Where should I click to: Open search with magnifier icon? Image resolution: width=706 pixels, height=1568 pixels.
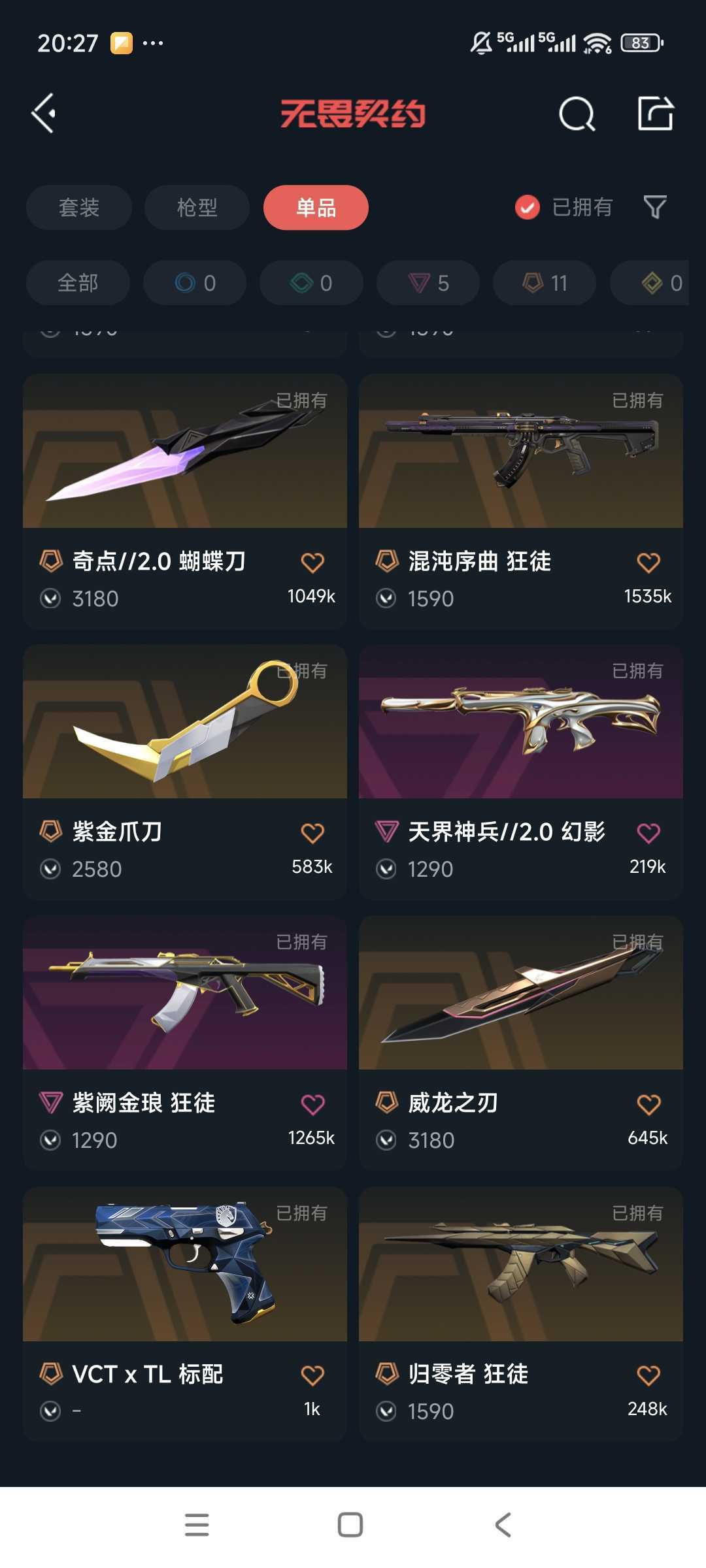[577, 114]
